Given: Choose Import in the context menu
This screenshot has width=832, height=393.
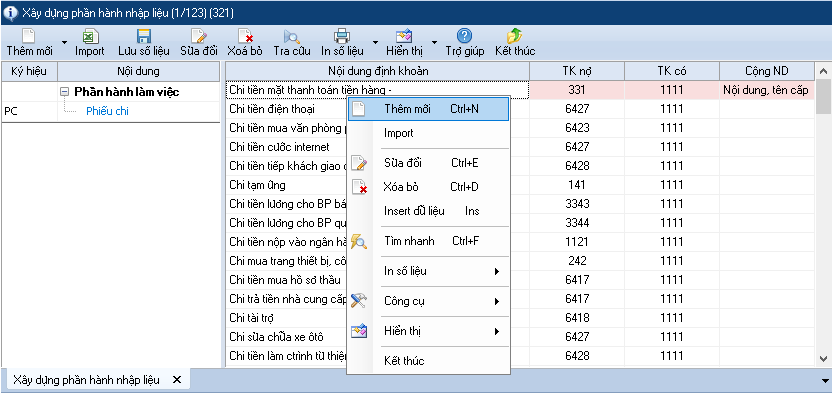Looking at the screenshot, I should 428,133.
